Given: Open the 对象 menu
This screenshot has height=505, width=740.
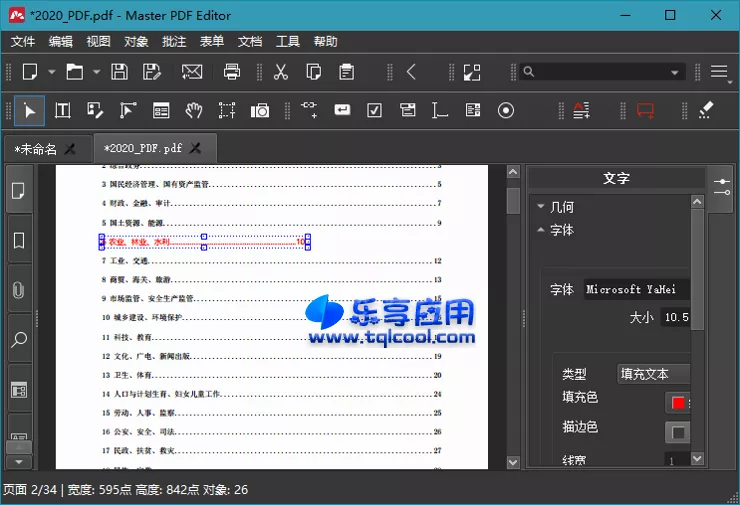Looking at the screenshot, I should click(136, 42).
